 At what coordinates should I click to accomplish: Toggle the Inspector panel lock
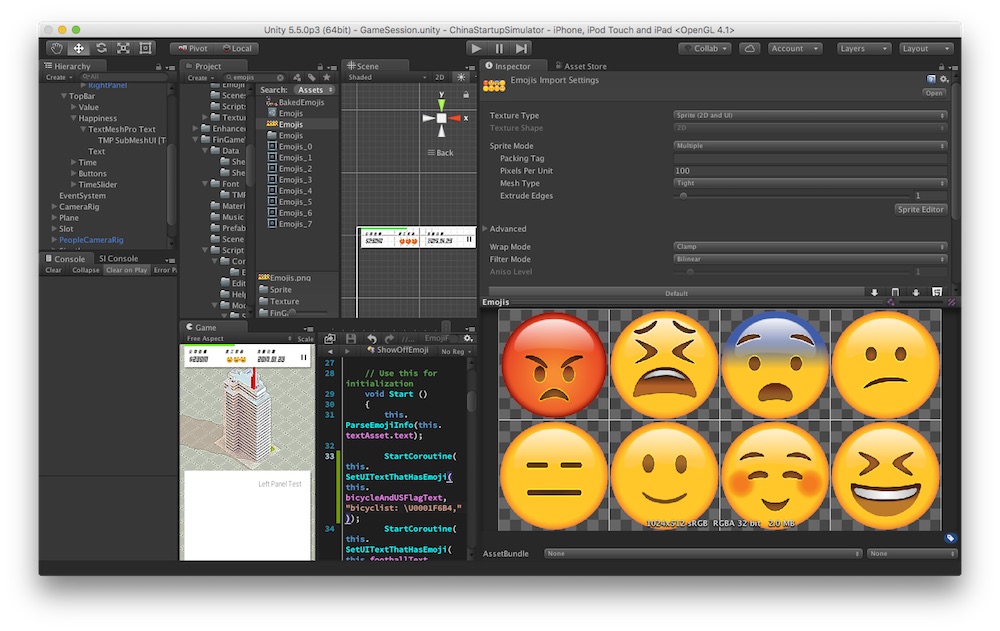click(941, 66)
